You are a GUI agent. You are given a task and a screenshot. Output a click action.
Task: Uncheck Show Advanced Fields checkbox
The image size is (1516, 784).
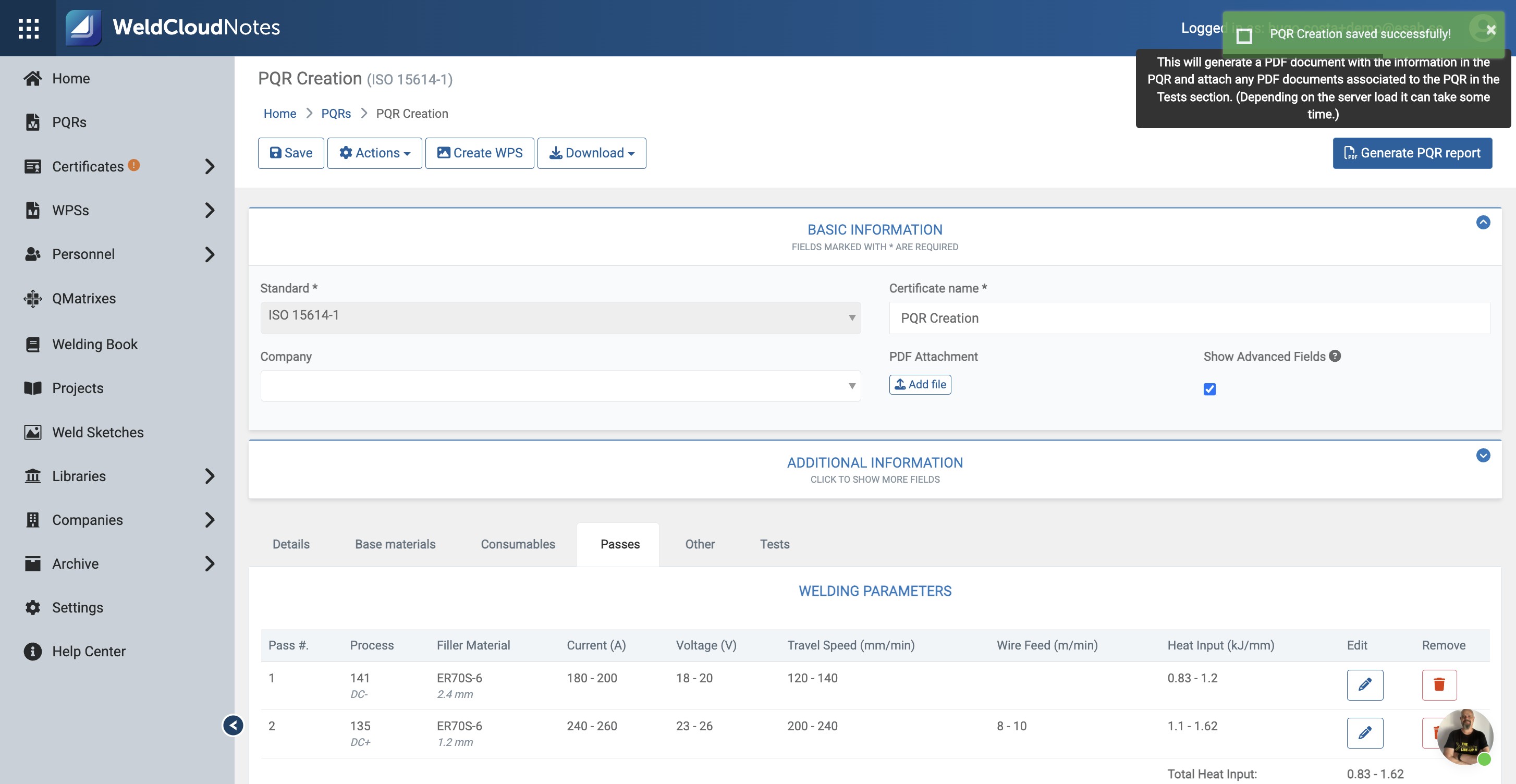pos(1209,389)
